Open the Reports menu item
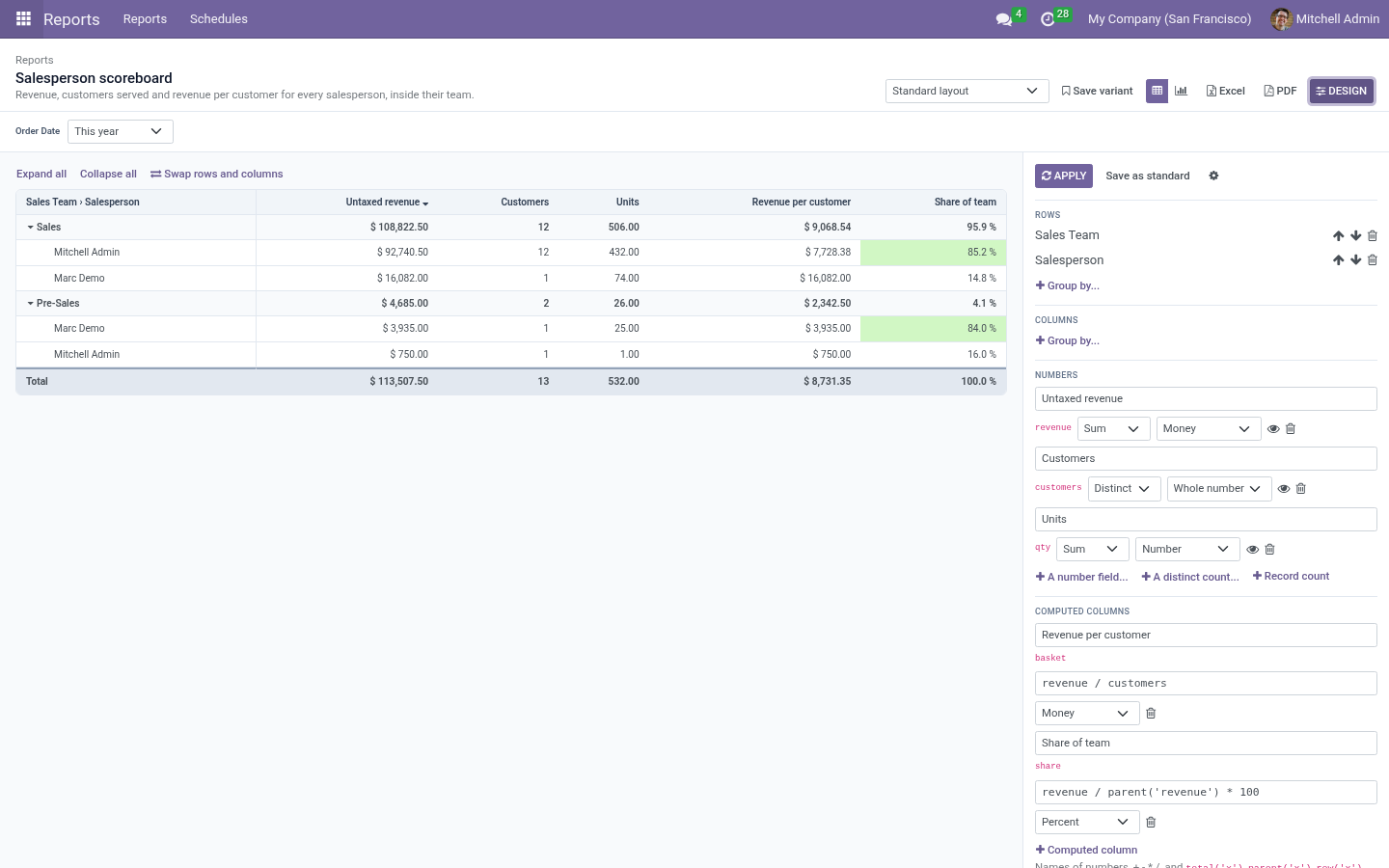 click(145, 18)
